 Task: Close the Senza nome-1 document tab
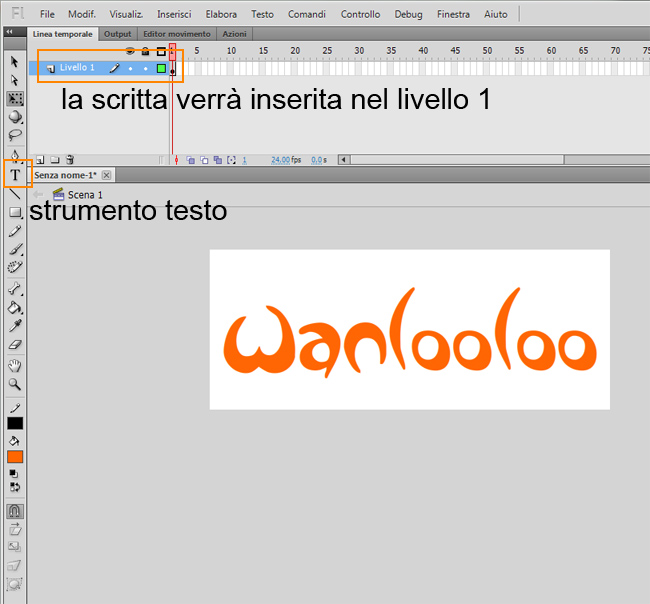[107, 175]
